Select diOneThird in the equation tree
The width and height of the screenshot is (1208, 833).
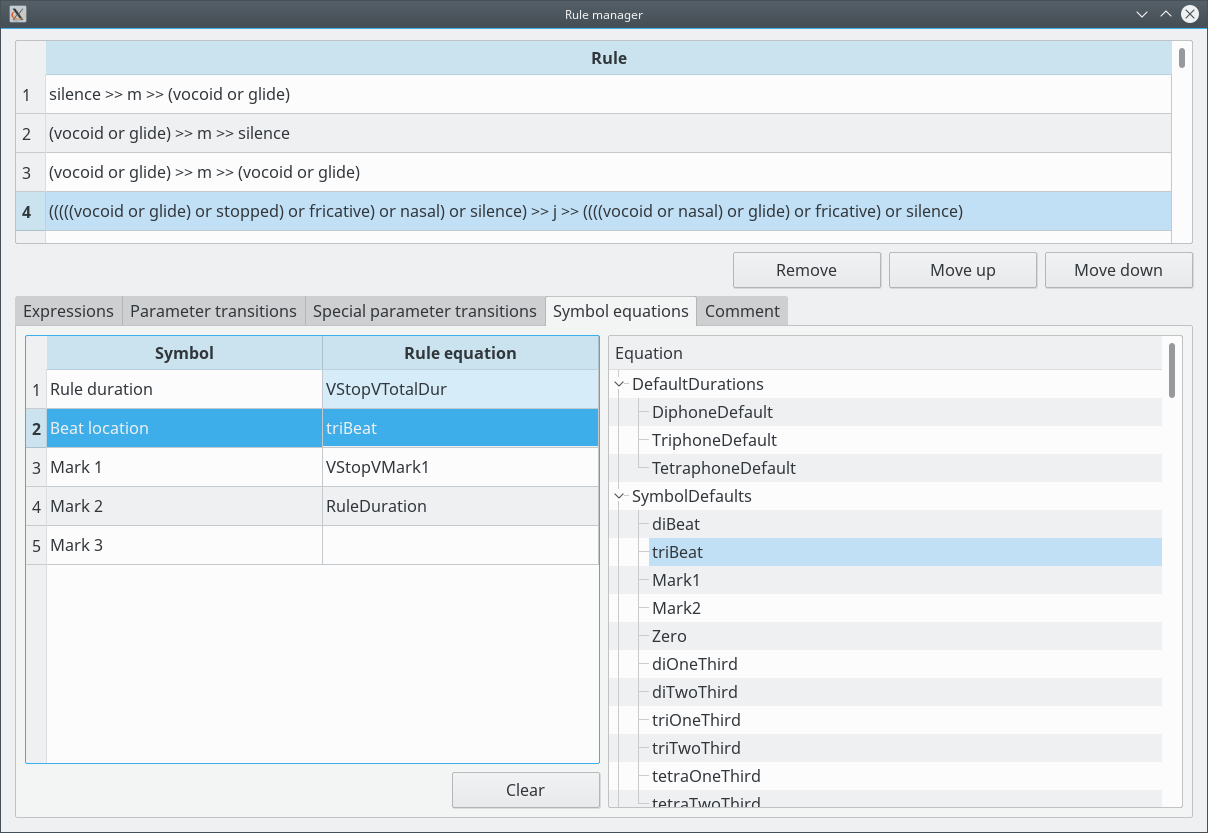[695, 664]
